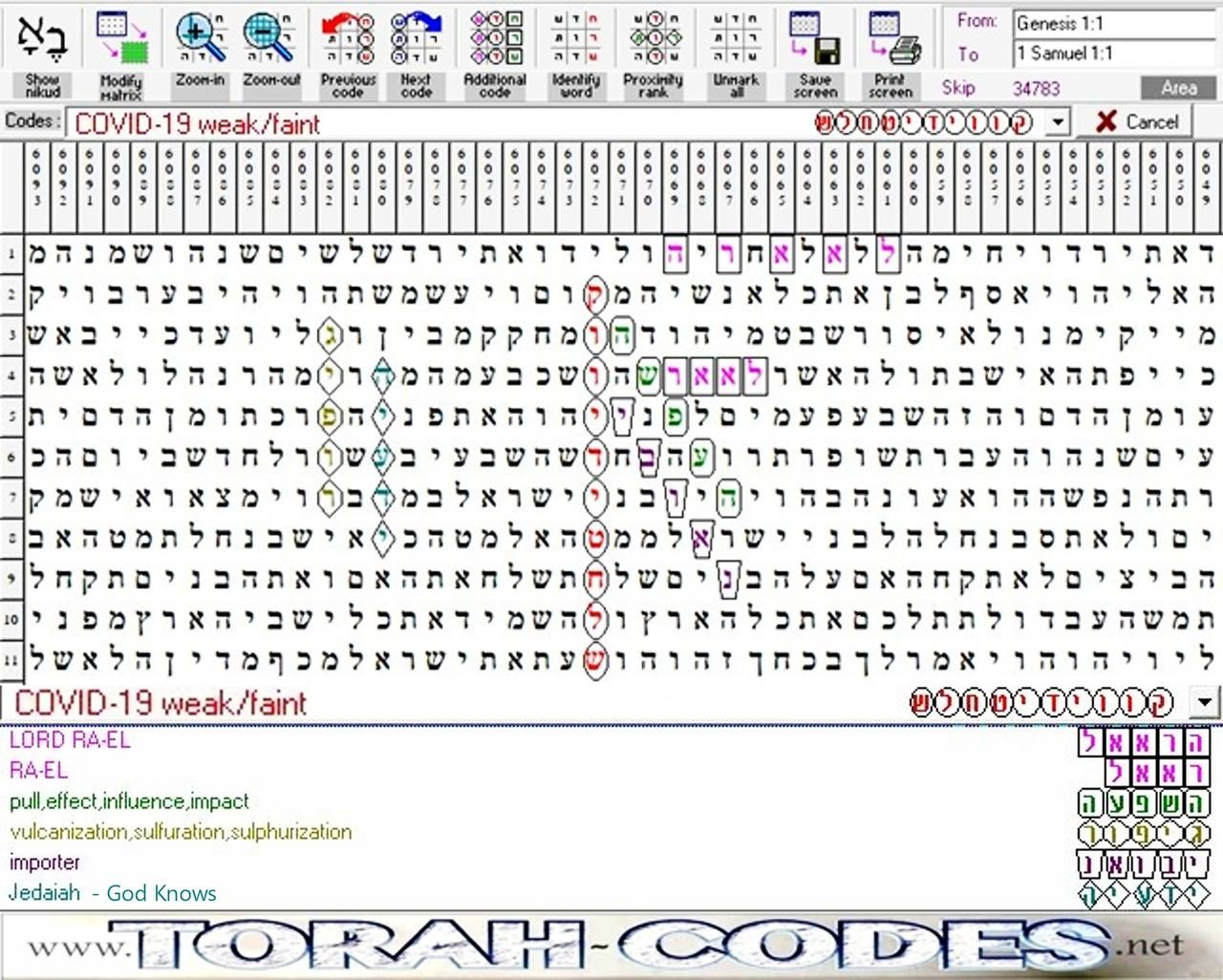Focus the To field showing 1 Samuel 1:1
1223x980 pixels.
point(1114,53)
